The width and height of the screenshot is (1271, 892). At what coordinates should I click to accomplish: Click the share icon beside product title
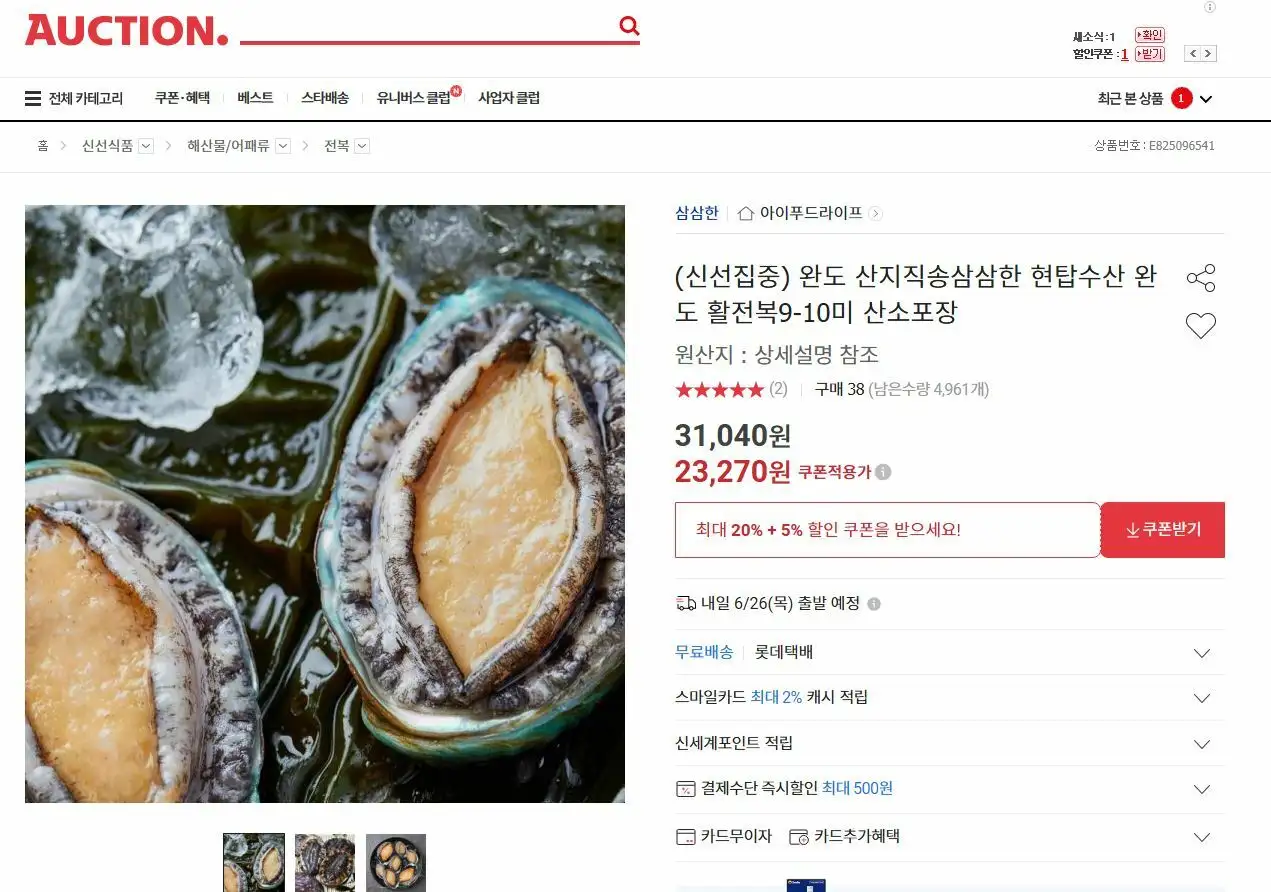click(x=1200, y=278)
